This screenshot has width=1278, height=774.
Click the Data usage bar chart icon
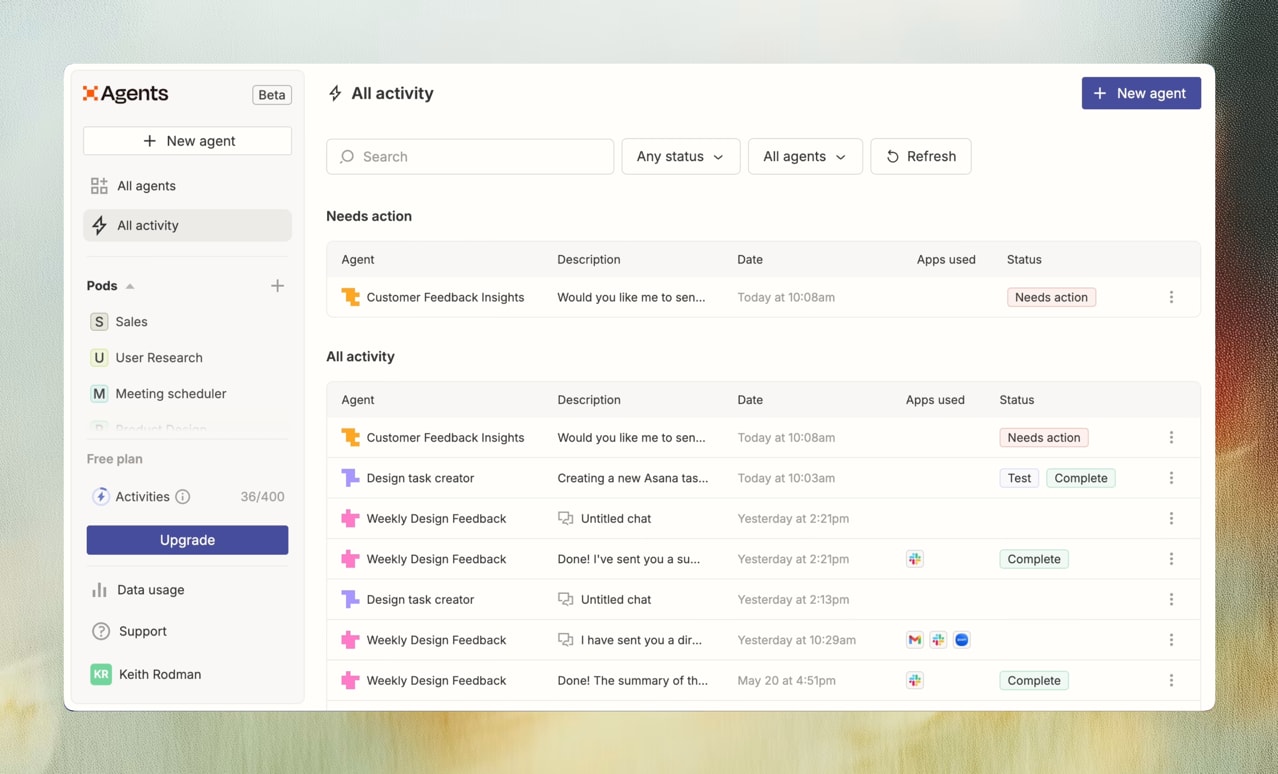(99, 589)
